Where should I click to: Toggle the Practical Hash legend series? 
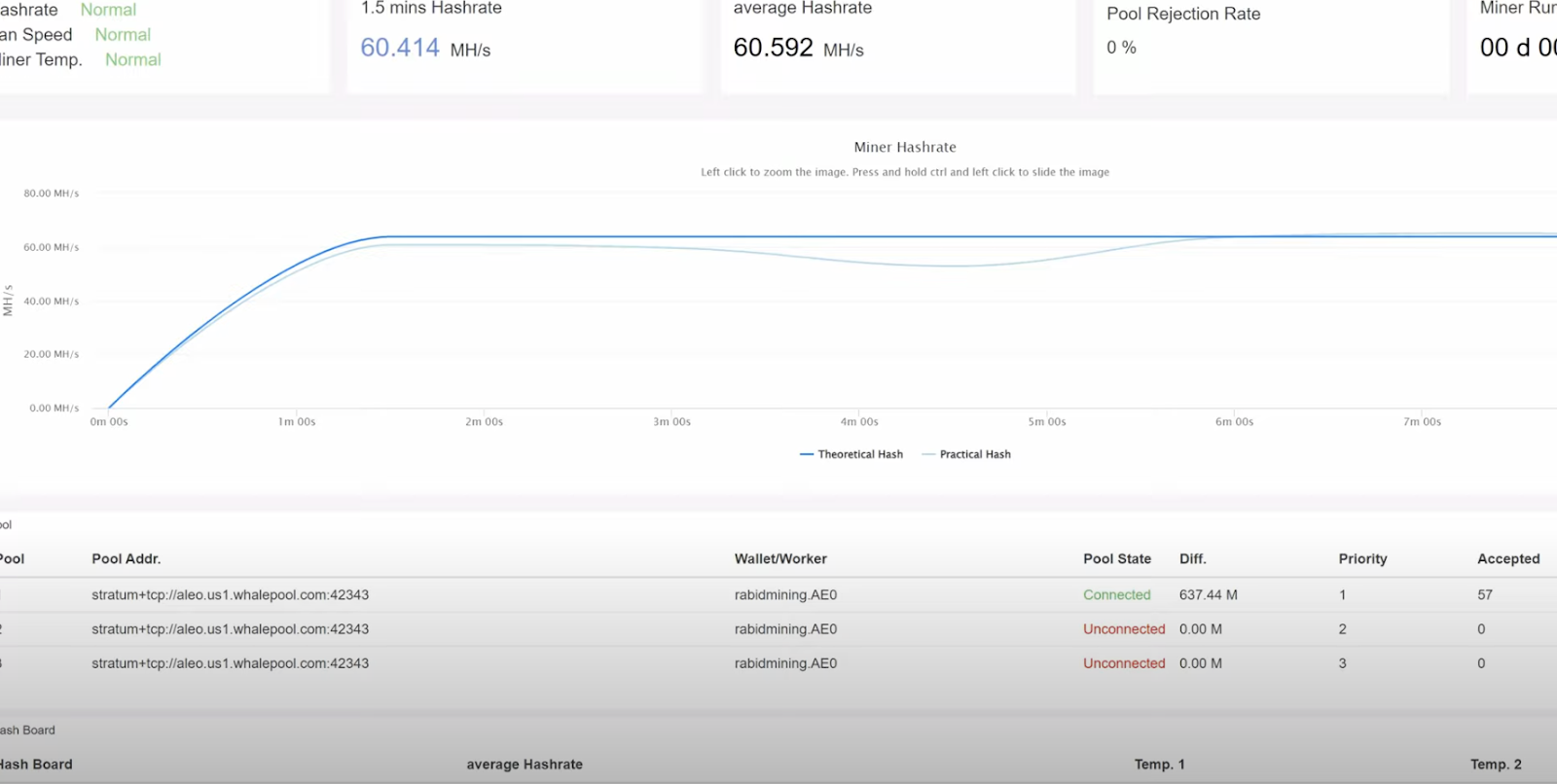(x=966, y=454)
